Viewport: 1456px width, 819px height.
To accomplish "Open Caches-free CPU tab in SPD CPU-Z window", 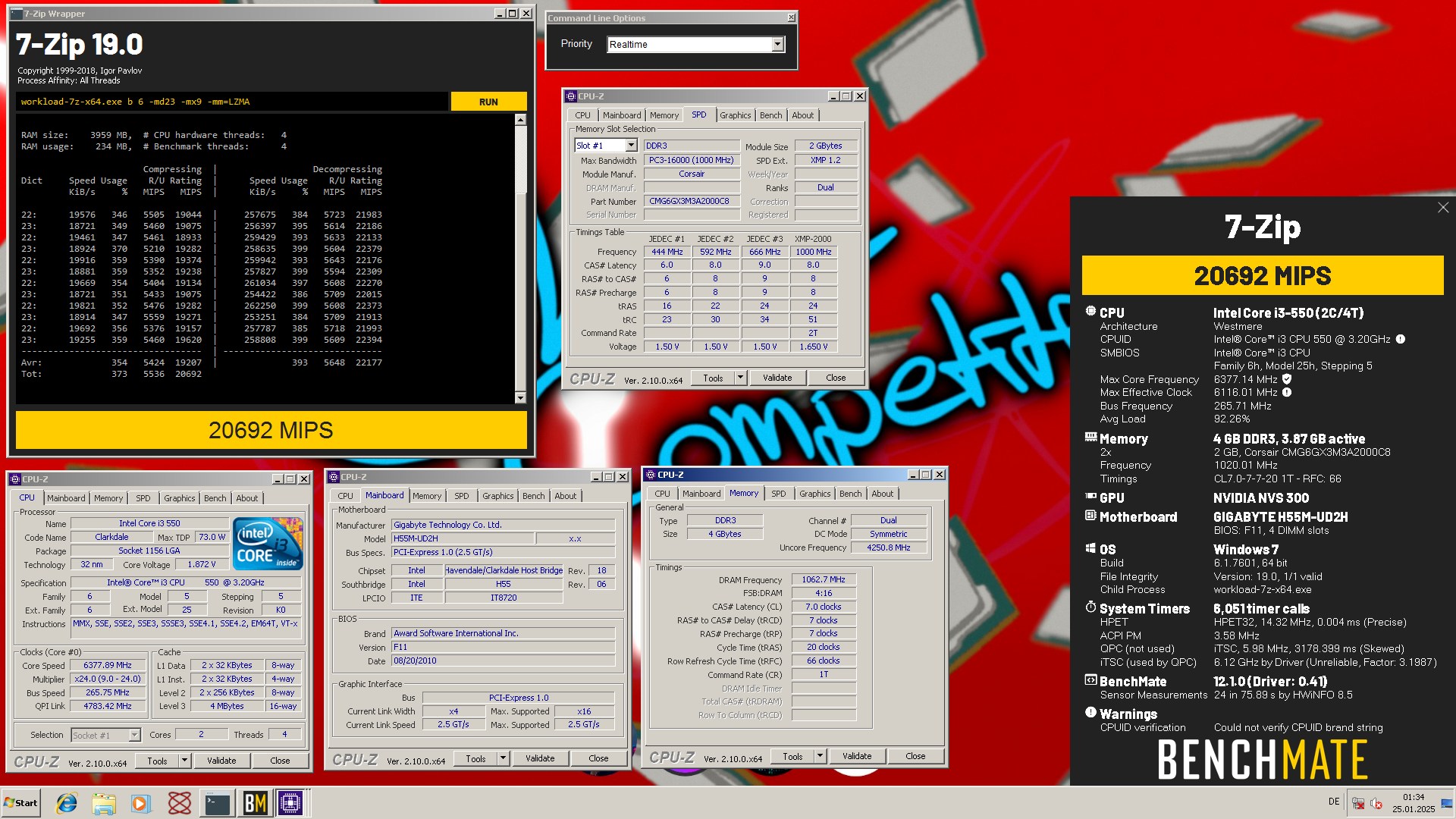I will pyautogui.click(x=582, y=115).
